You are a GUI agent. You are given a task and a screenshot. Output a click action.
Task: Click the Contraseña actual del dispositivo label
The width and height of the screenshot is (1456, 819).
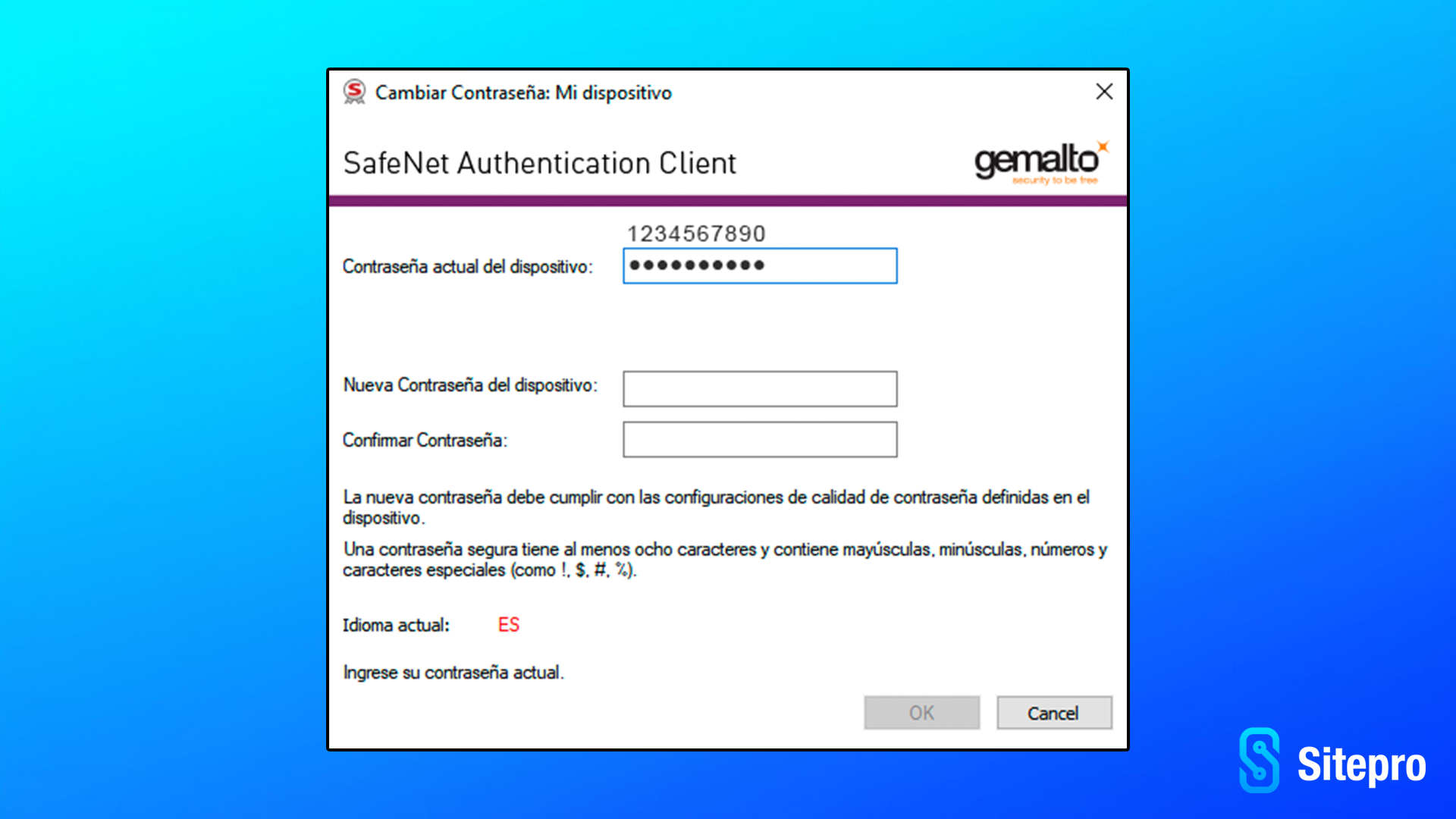tap(467, 267)
